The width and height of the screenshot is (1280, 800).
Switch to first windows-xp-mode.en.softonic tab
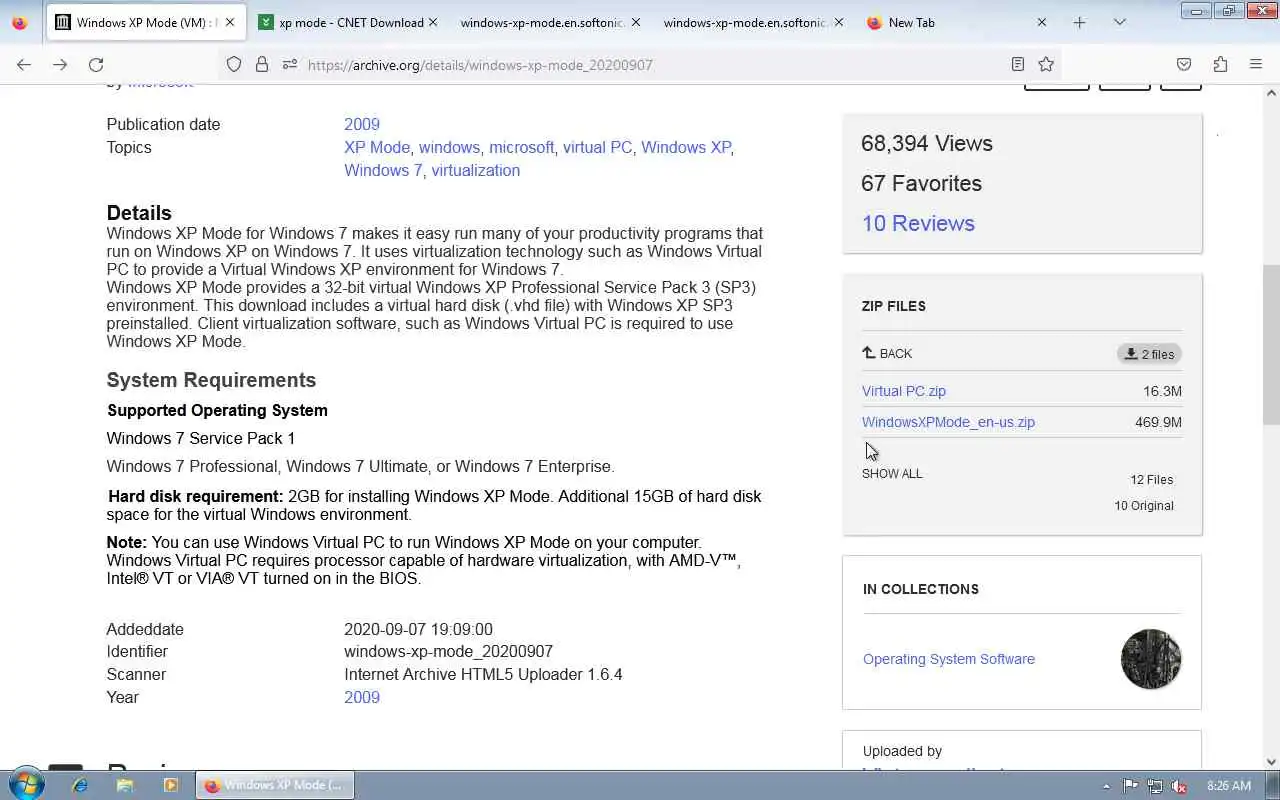[550, 22]
